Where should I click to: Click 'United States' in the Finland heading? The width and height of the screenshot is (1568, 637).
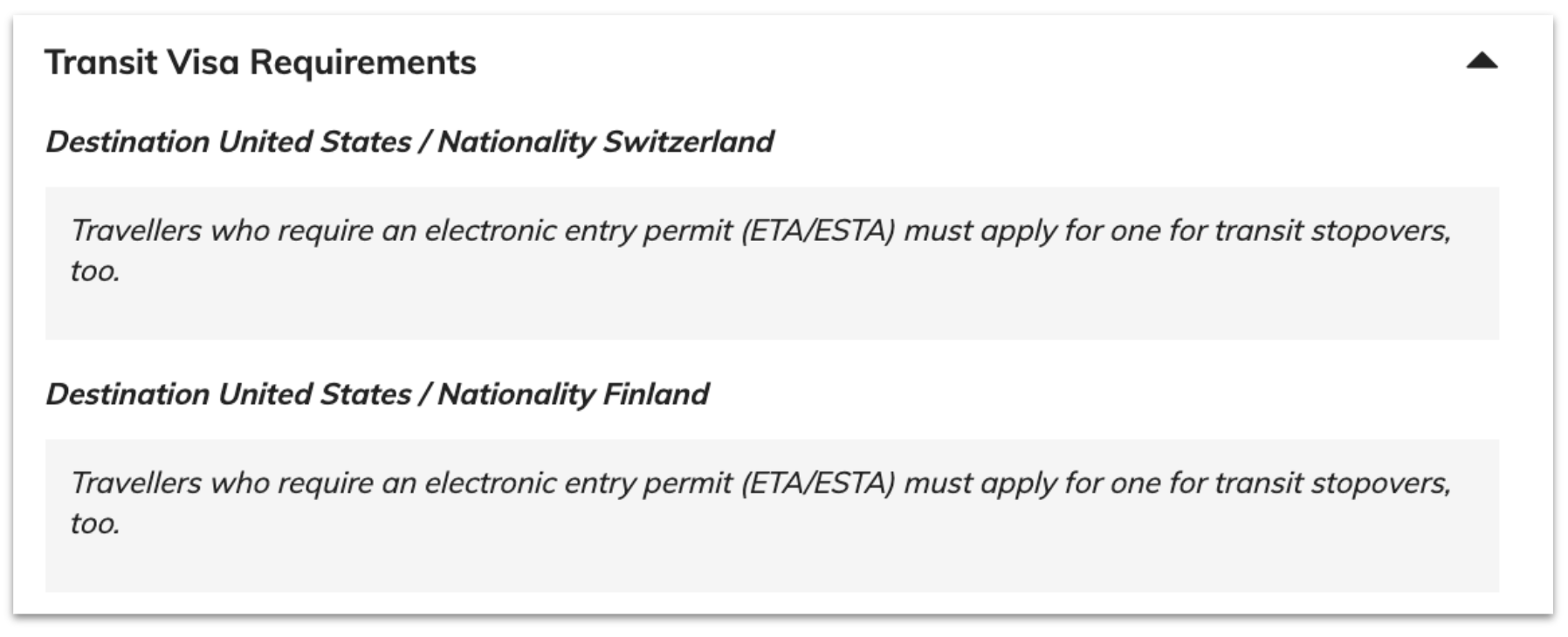click(x=314, y=394)
